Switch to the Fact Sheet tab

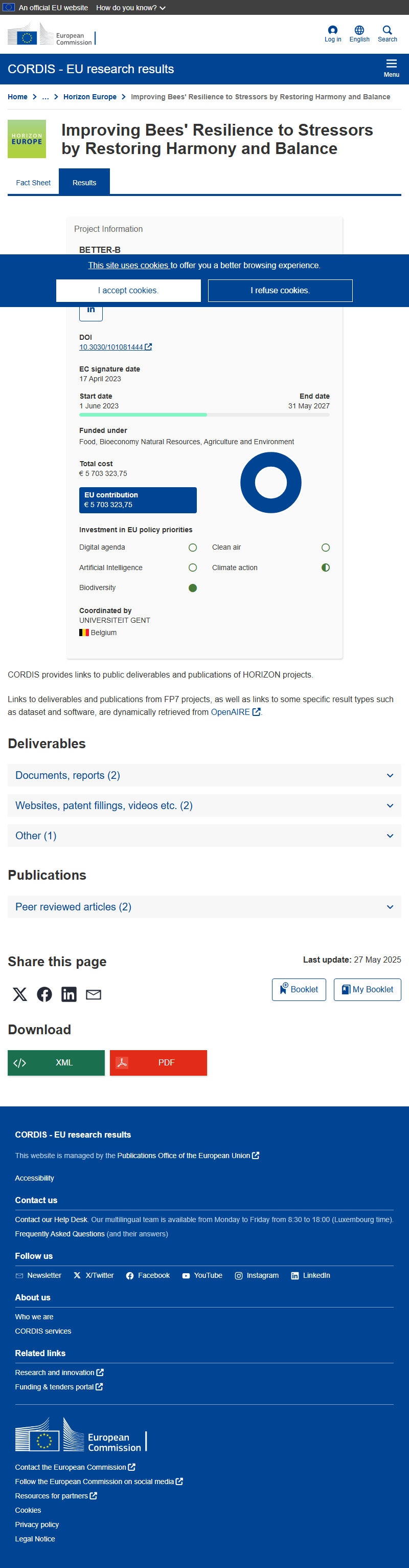[x=33, y=183]
